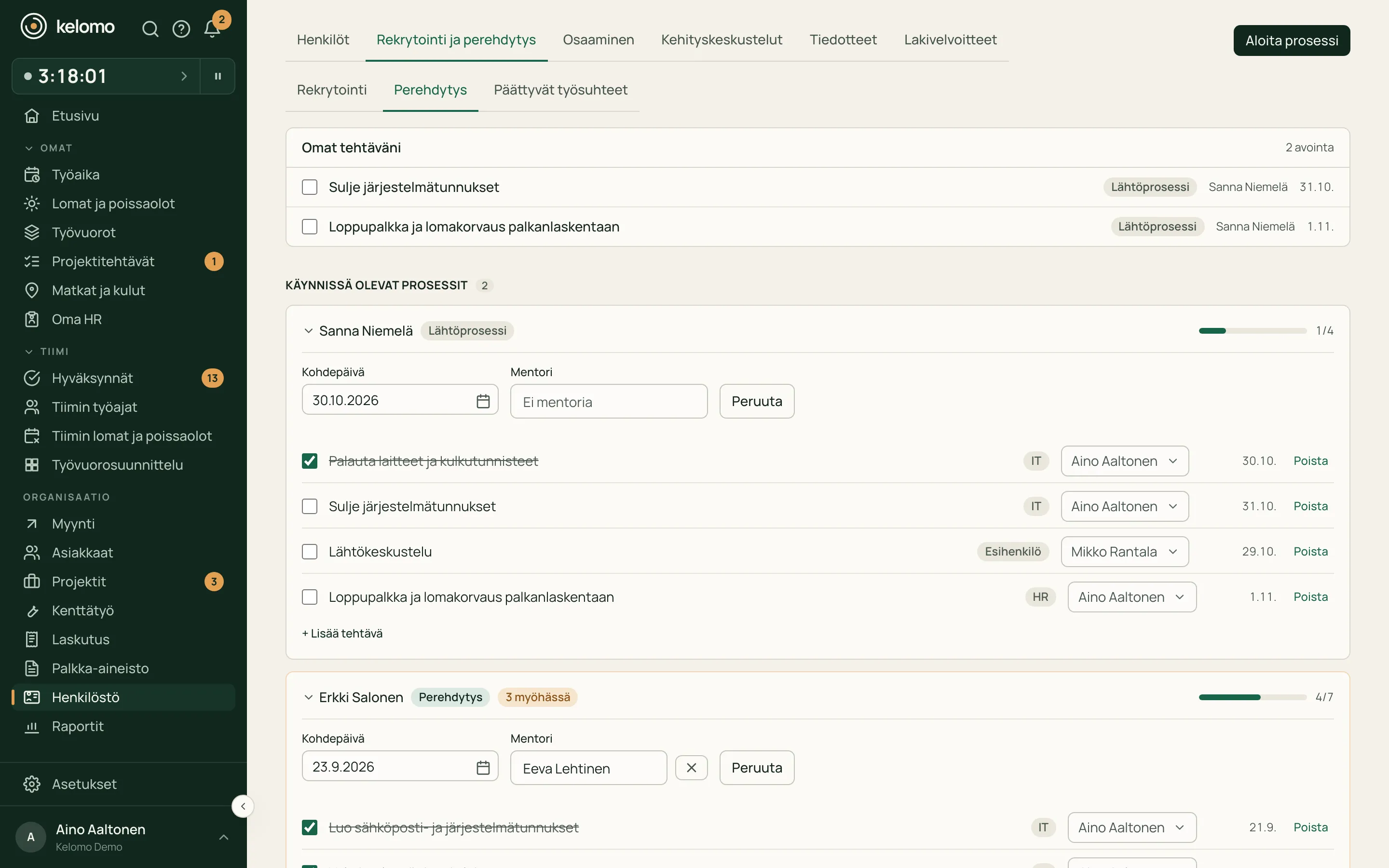Open Rekrytointi sub-tab

tap(331, 90)
